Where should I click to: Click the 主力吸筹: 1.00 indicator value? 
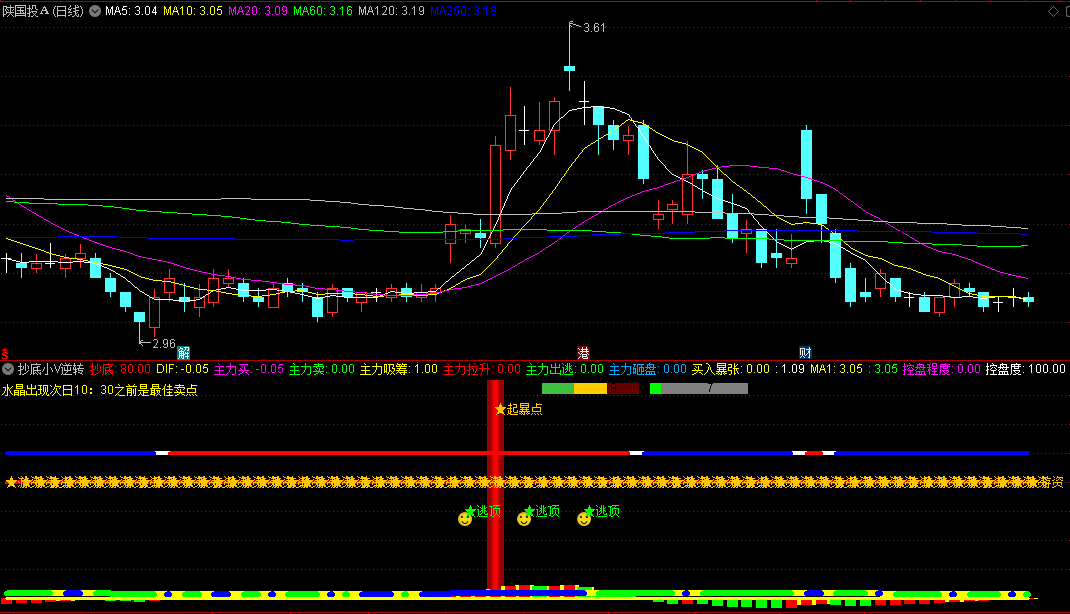(399, 369)
